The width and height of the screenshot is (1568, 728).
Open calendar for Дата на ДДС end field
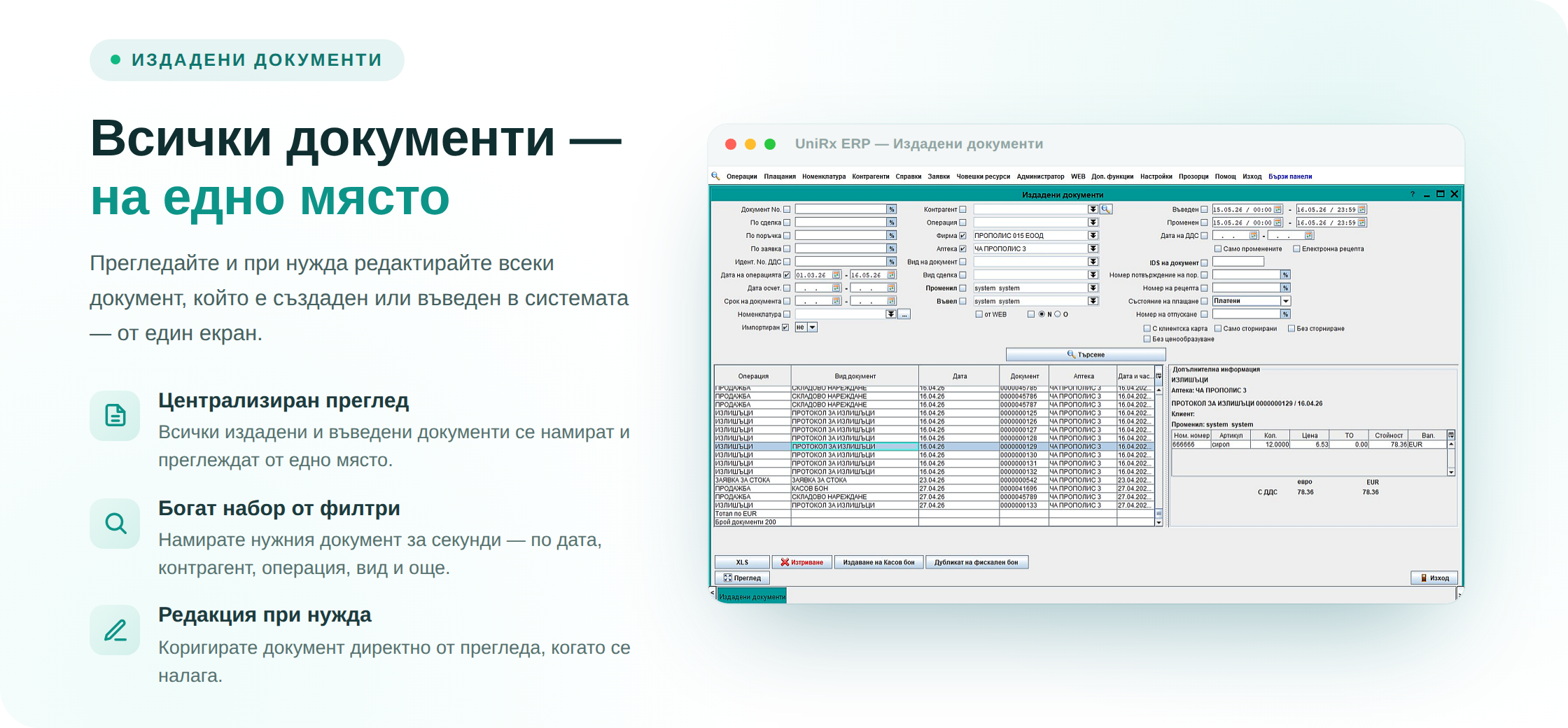[x=1309, y=235]
